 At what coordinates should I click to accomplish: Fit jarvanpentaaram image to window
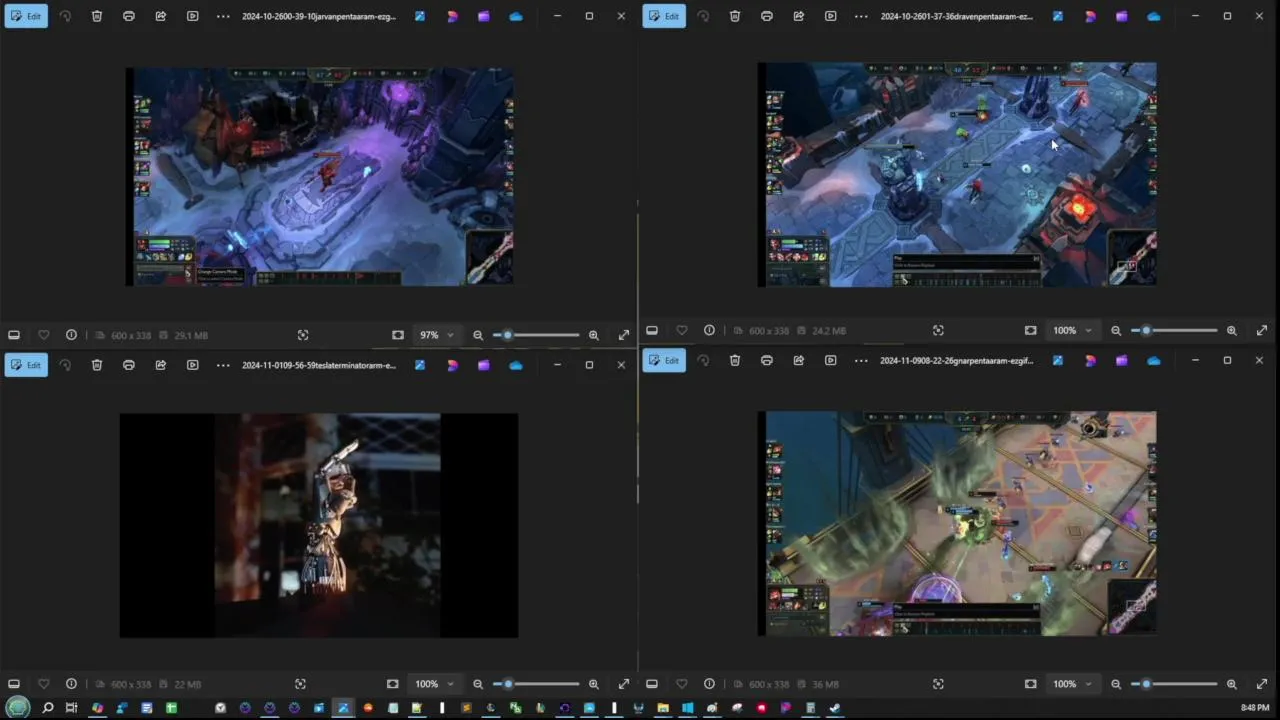click(398, 335)
